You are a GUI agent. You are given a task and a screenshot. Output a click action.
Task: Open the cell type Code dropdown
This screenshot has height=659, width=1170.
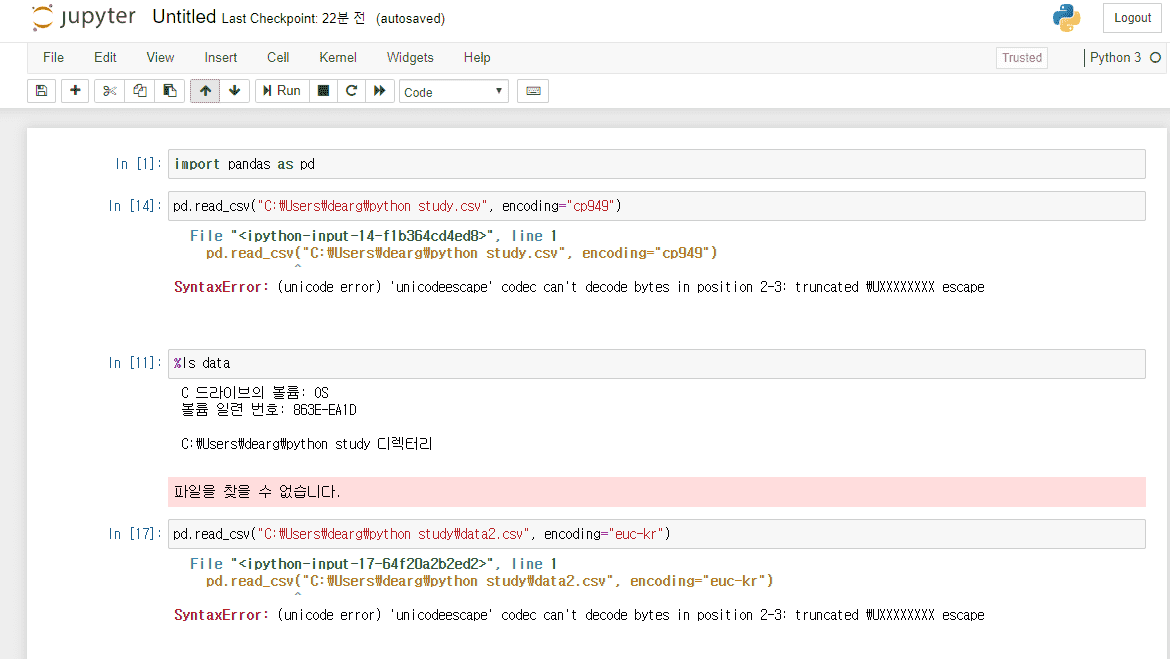tap(453, 92)
